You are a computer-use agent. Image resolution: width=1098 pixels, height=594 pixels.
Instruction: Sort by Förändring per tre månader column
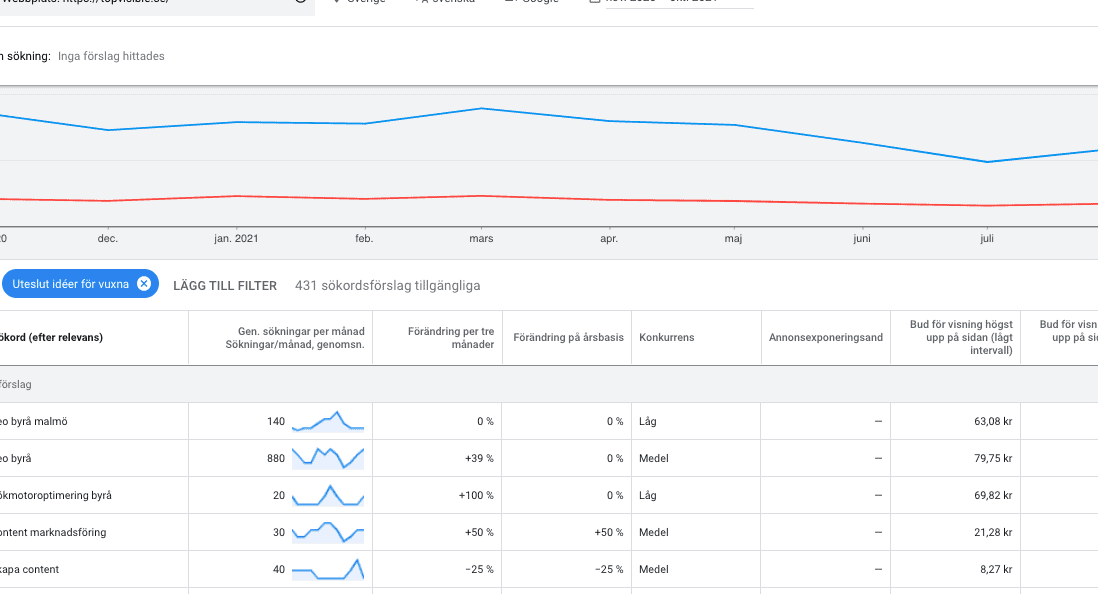click(450, 338)
